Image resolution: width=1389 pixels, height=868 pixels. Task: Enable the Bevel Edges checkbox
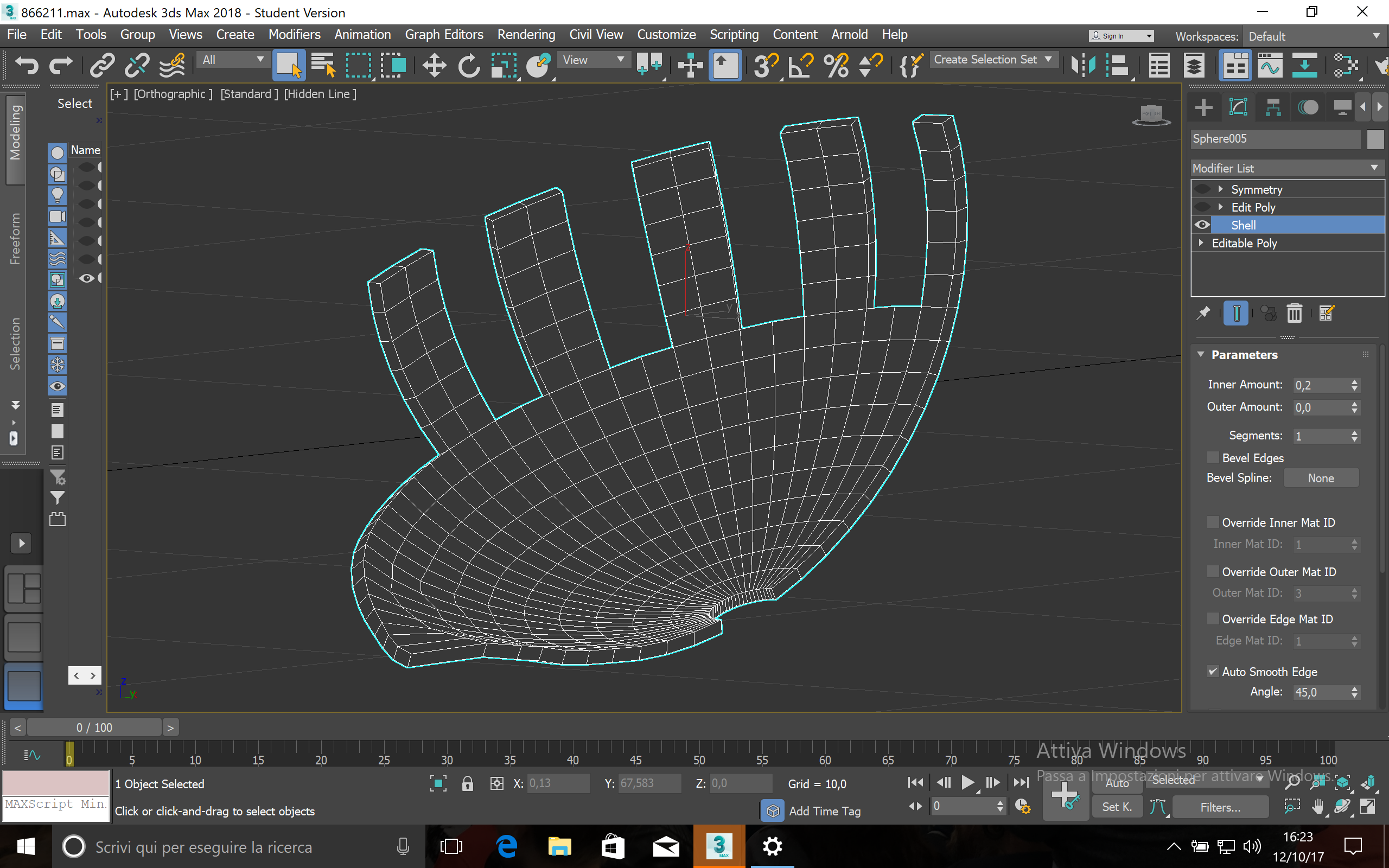point(1213,457)
